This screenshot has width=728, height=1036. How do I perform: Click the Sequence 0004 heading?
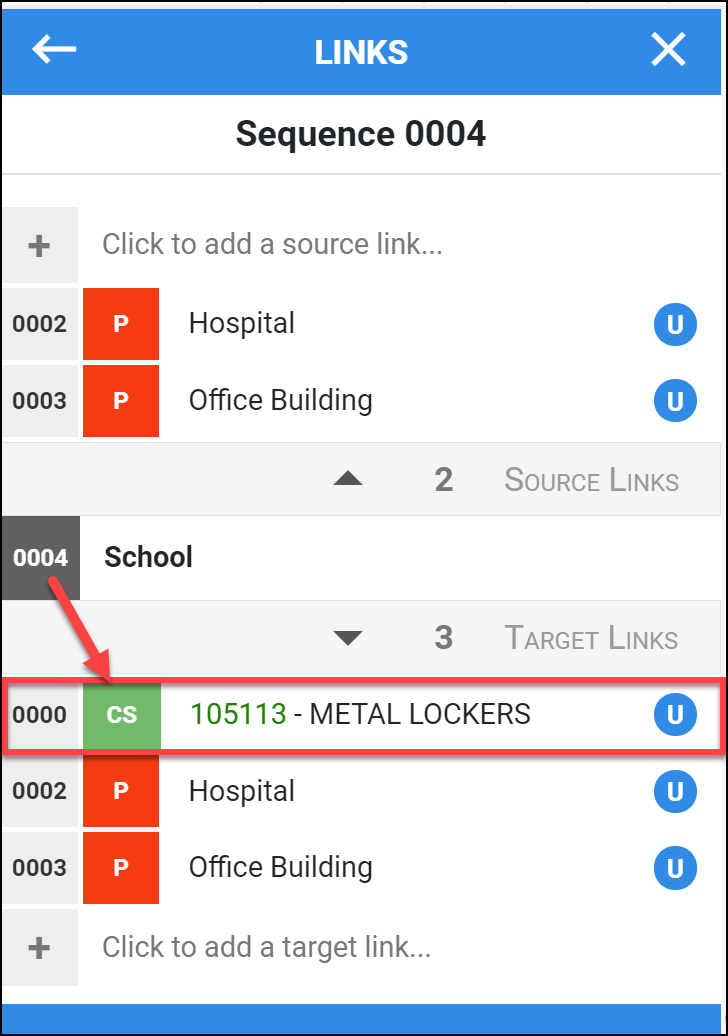tap(361, 134)
